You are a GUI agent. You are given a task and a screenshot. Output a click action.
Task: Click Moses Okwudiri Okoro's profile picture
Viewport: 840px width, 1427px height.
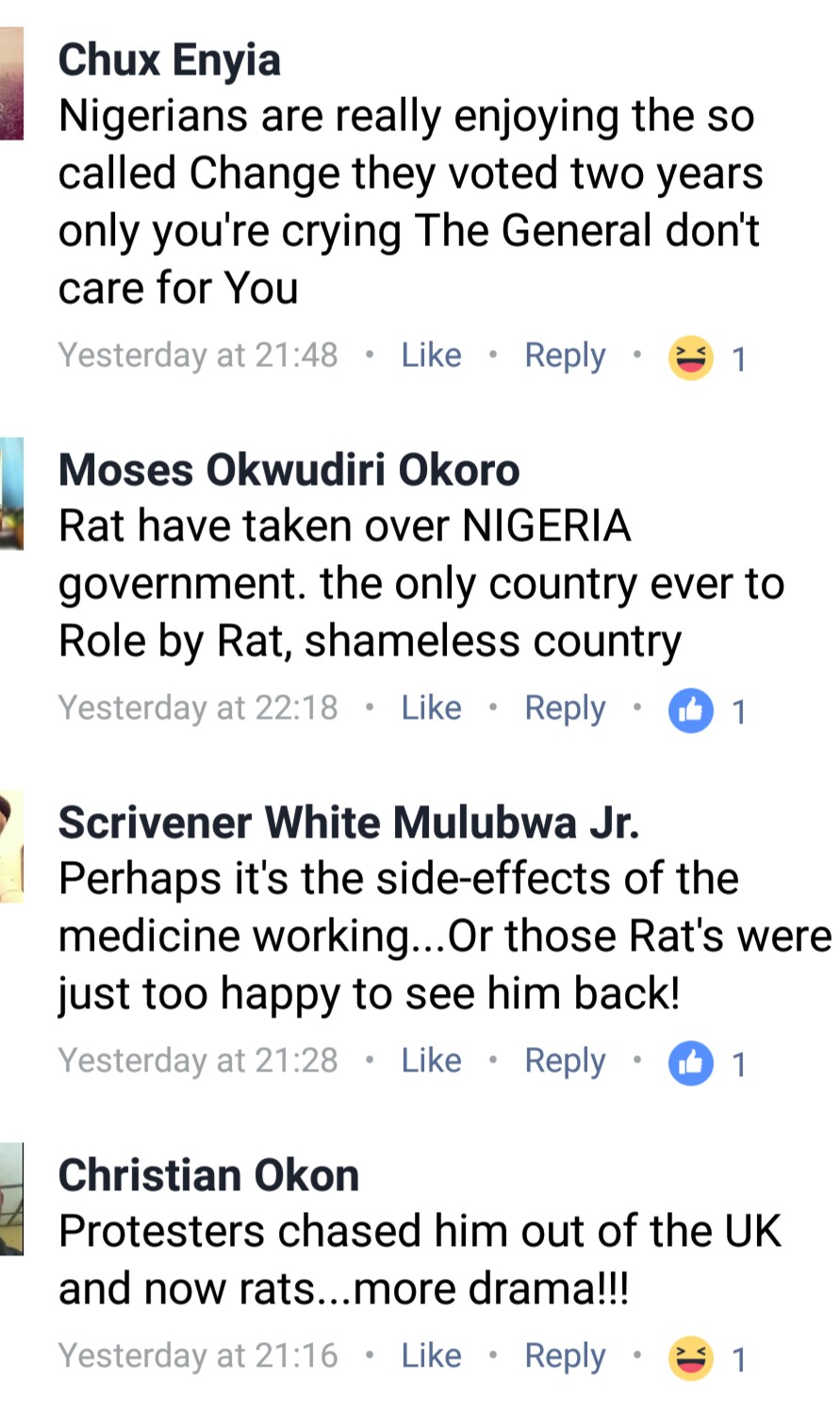(x=10, y=492)
